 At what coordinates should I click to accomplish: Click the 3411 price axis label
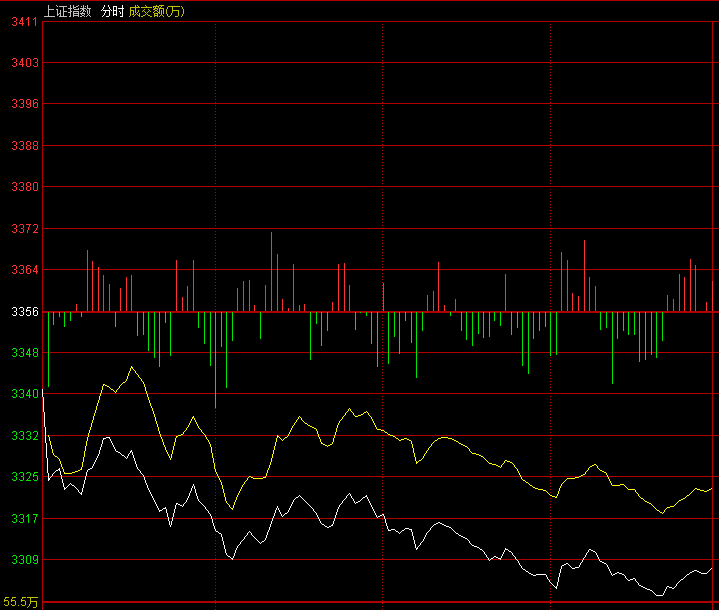tap(25, 22)
